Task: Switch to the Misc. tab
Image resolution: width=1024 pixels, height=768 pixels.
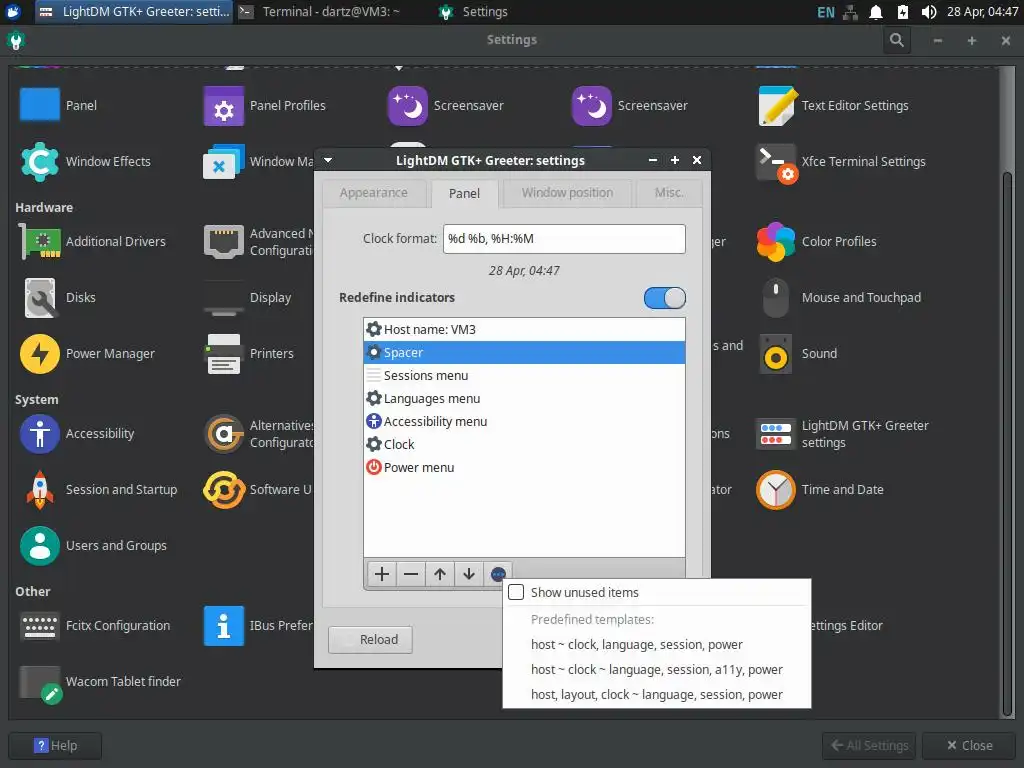Action: click(x=669, y=193)
